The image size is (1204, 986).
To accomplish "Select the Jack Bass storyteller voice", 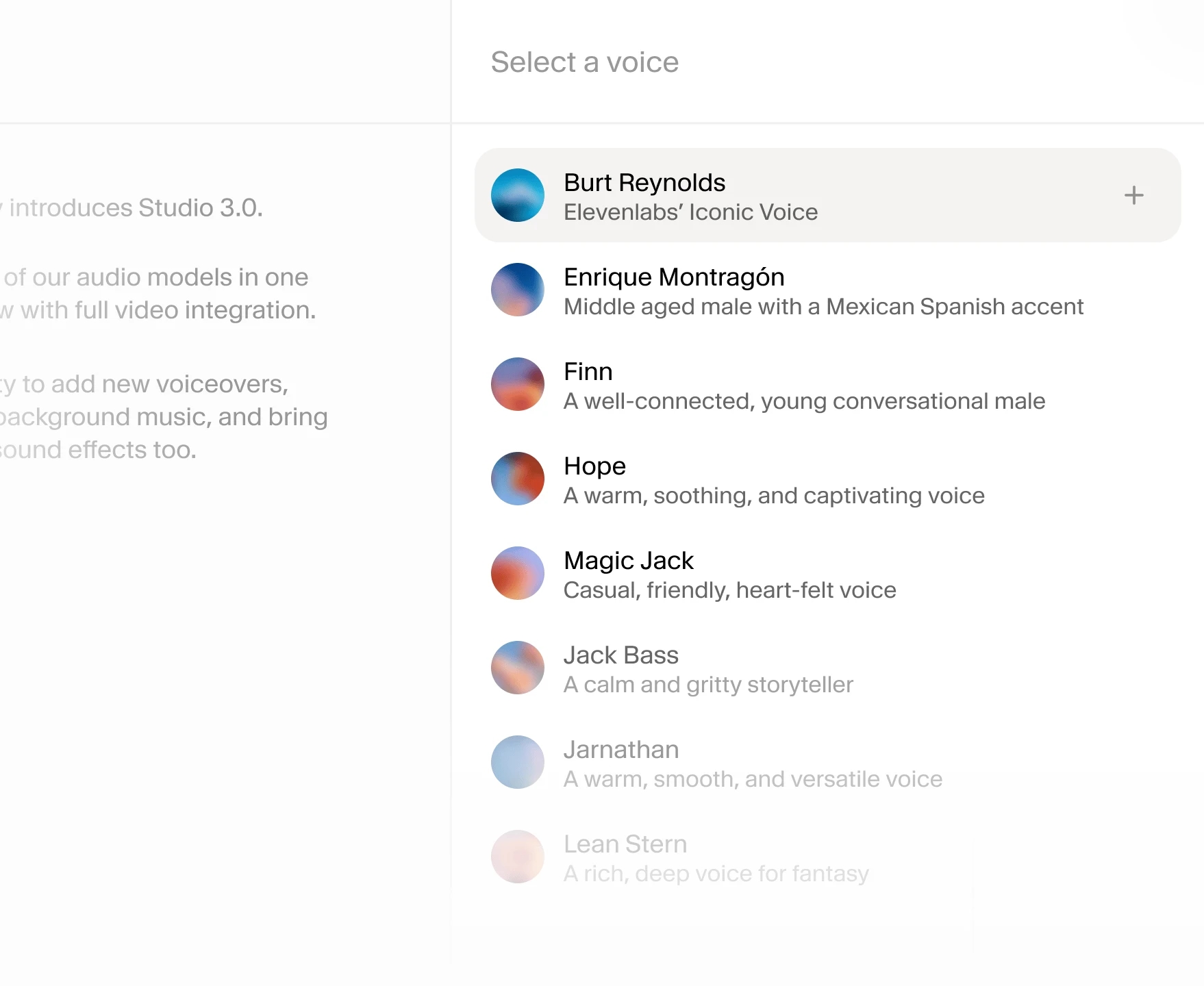I will (x=753, y=668).
